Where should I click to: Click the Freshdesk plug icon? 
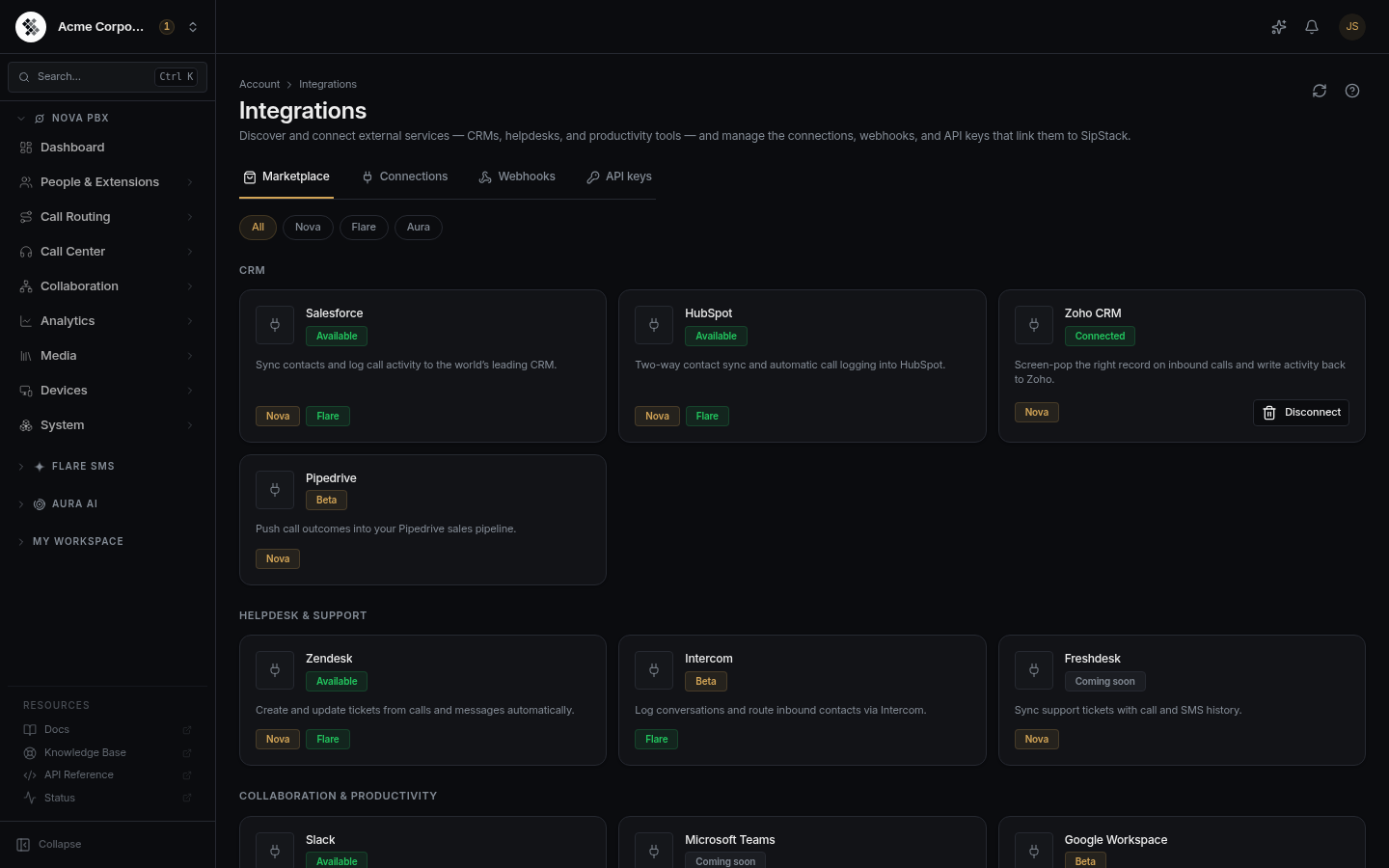[1034, 670]
